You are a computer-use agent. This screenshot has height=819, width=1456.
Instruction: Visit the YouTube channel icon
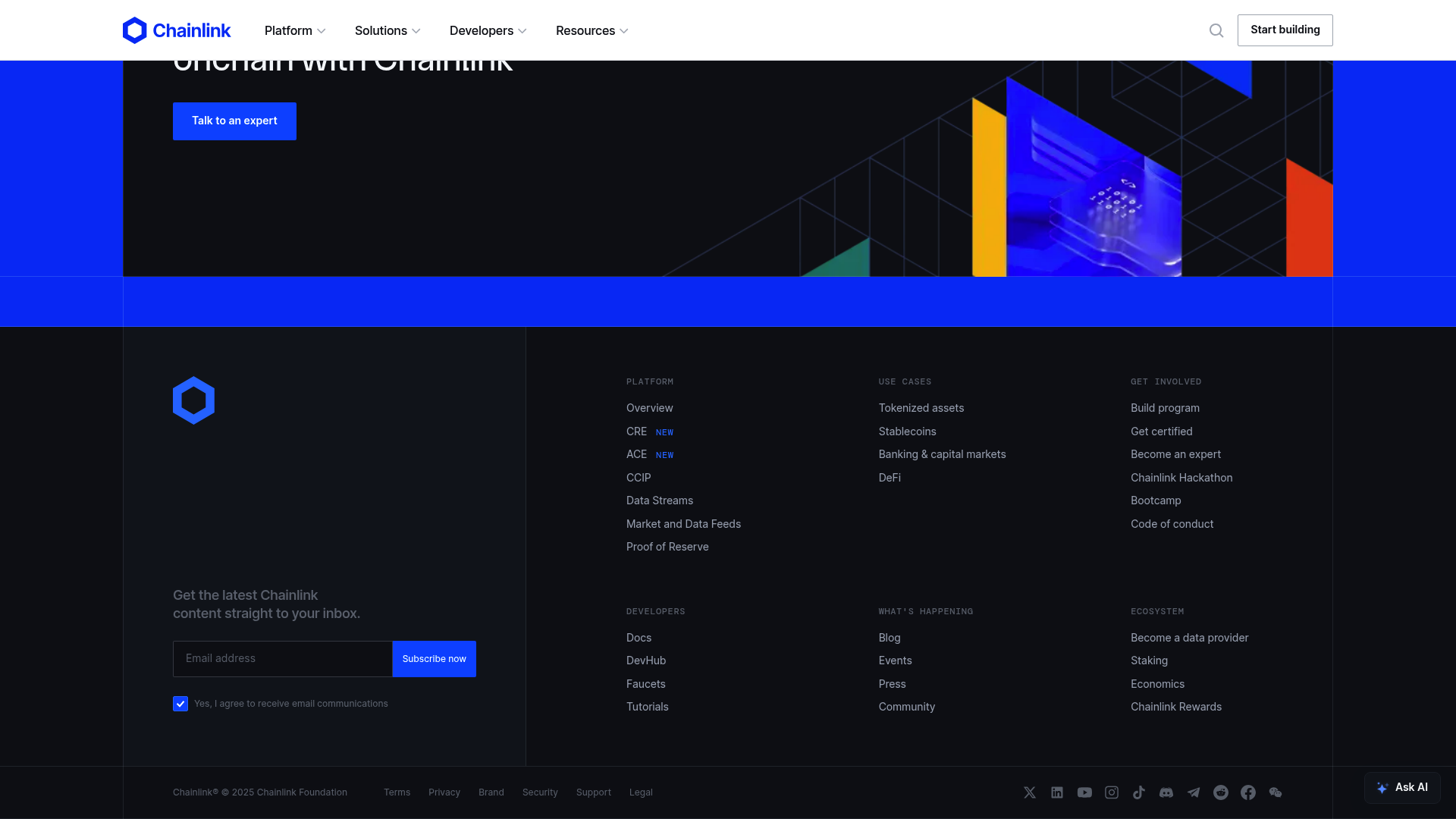coord(1084,792)
